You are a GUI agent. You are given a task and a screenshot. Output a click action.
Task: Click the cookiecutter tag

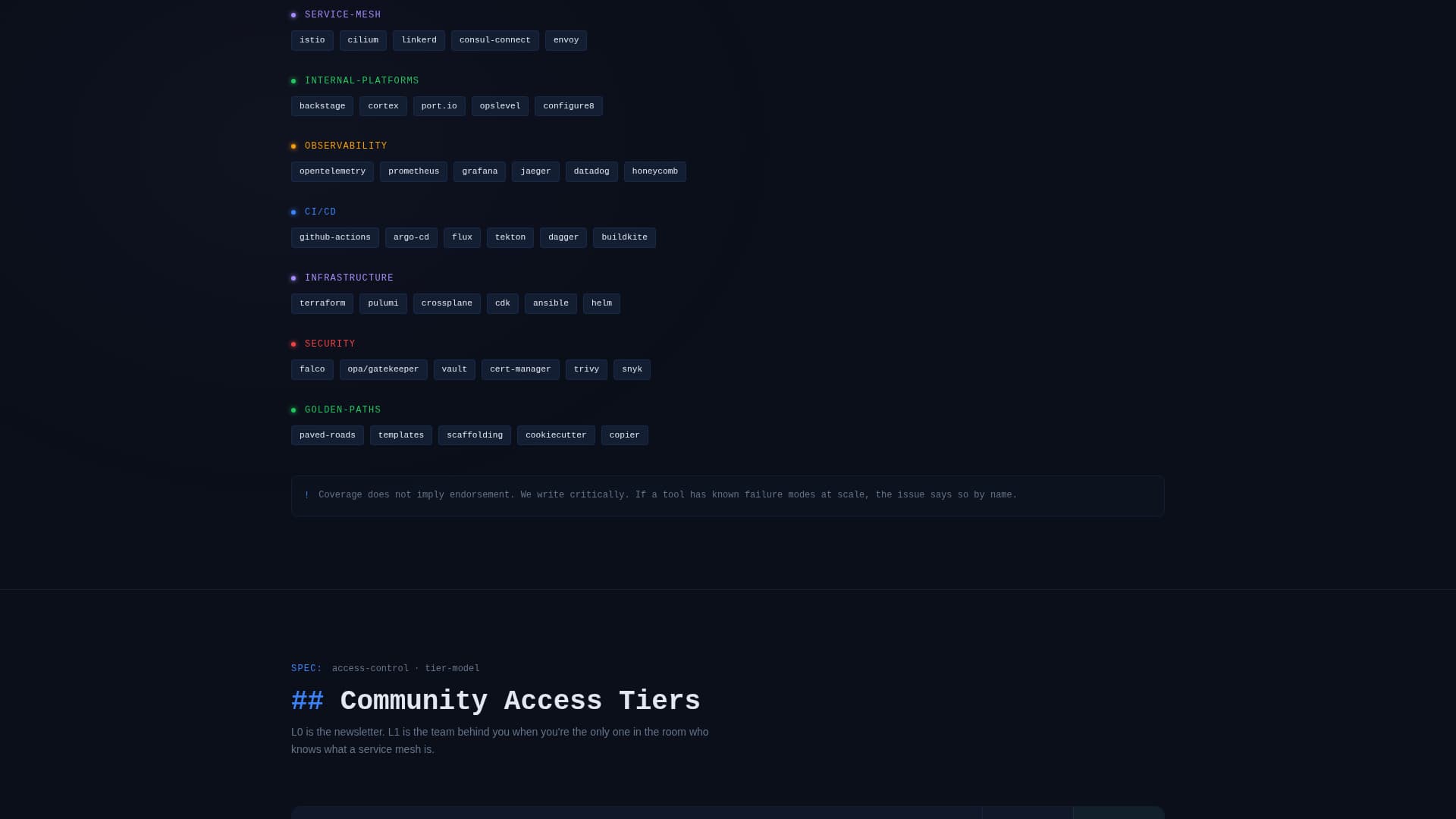click(x=556, y=435)
